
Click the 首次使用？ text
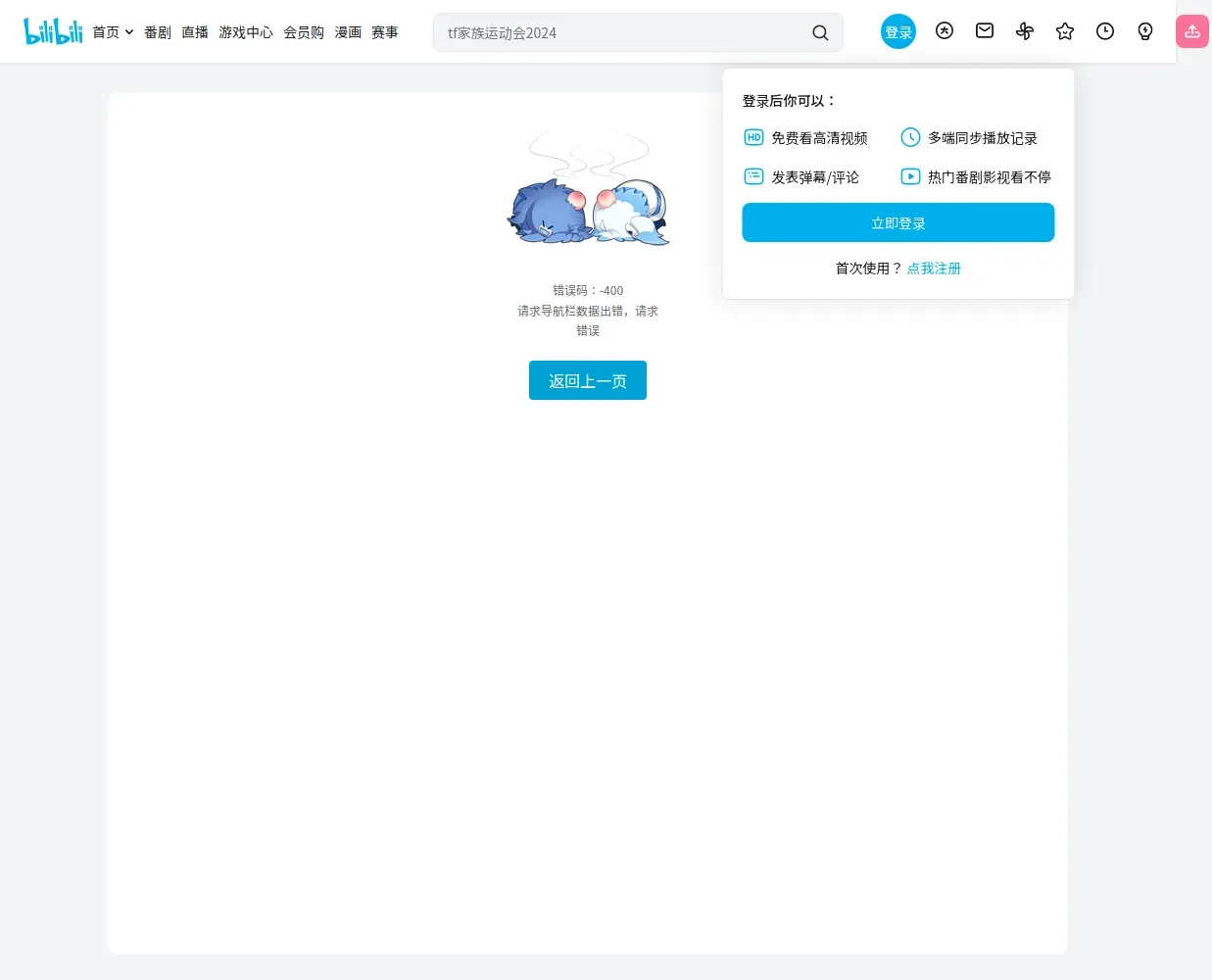pyautogui.click(x=868, y=269)
